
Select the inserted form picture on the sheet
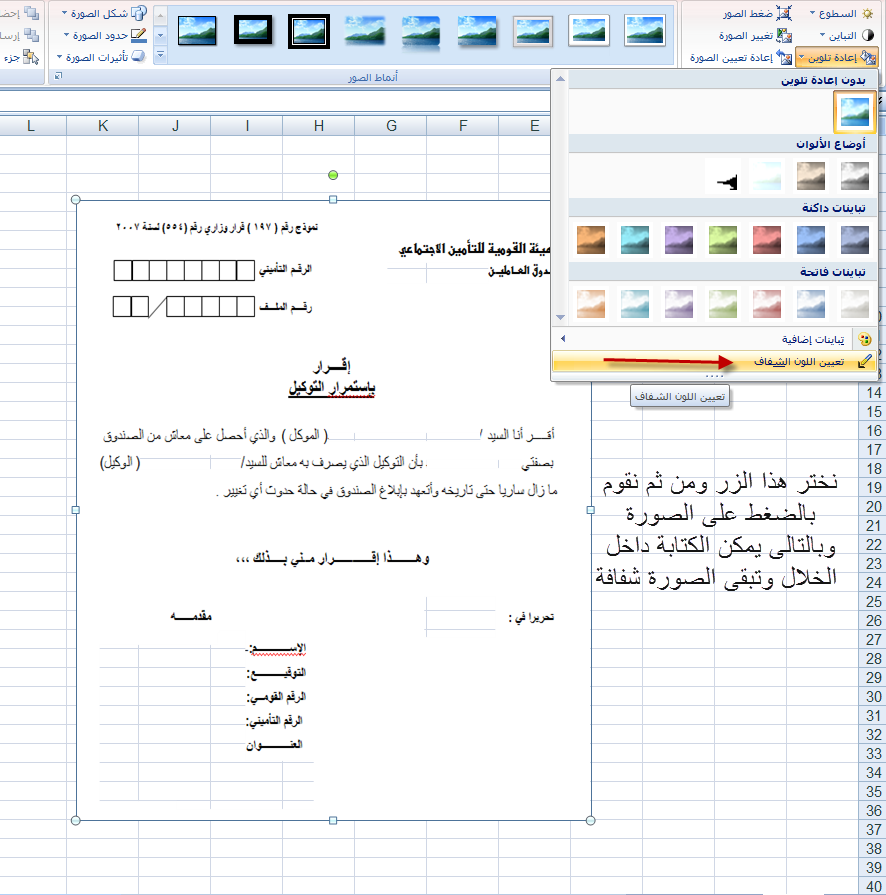[333, 510]
